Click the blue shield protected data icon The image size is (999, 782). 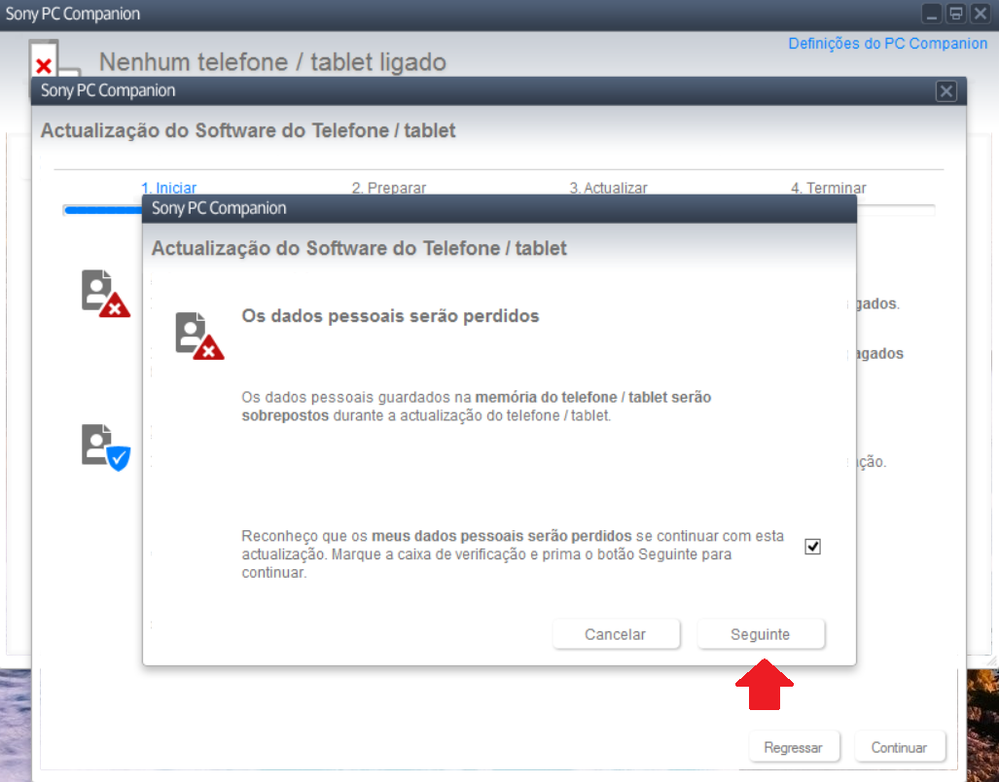tap(105, 447)
